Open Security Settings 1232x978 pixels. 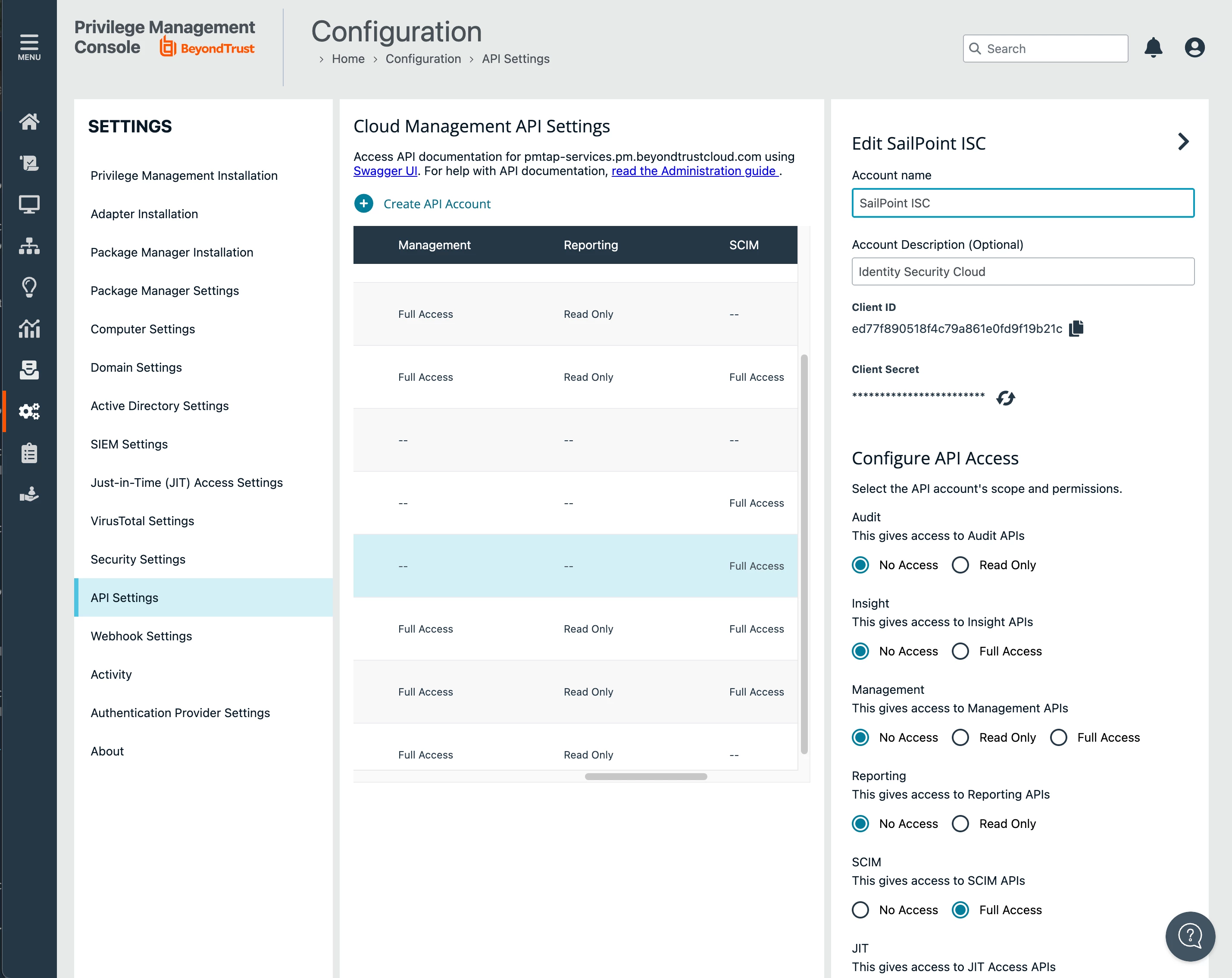point(138,559)
